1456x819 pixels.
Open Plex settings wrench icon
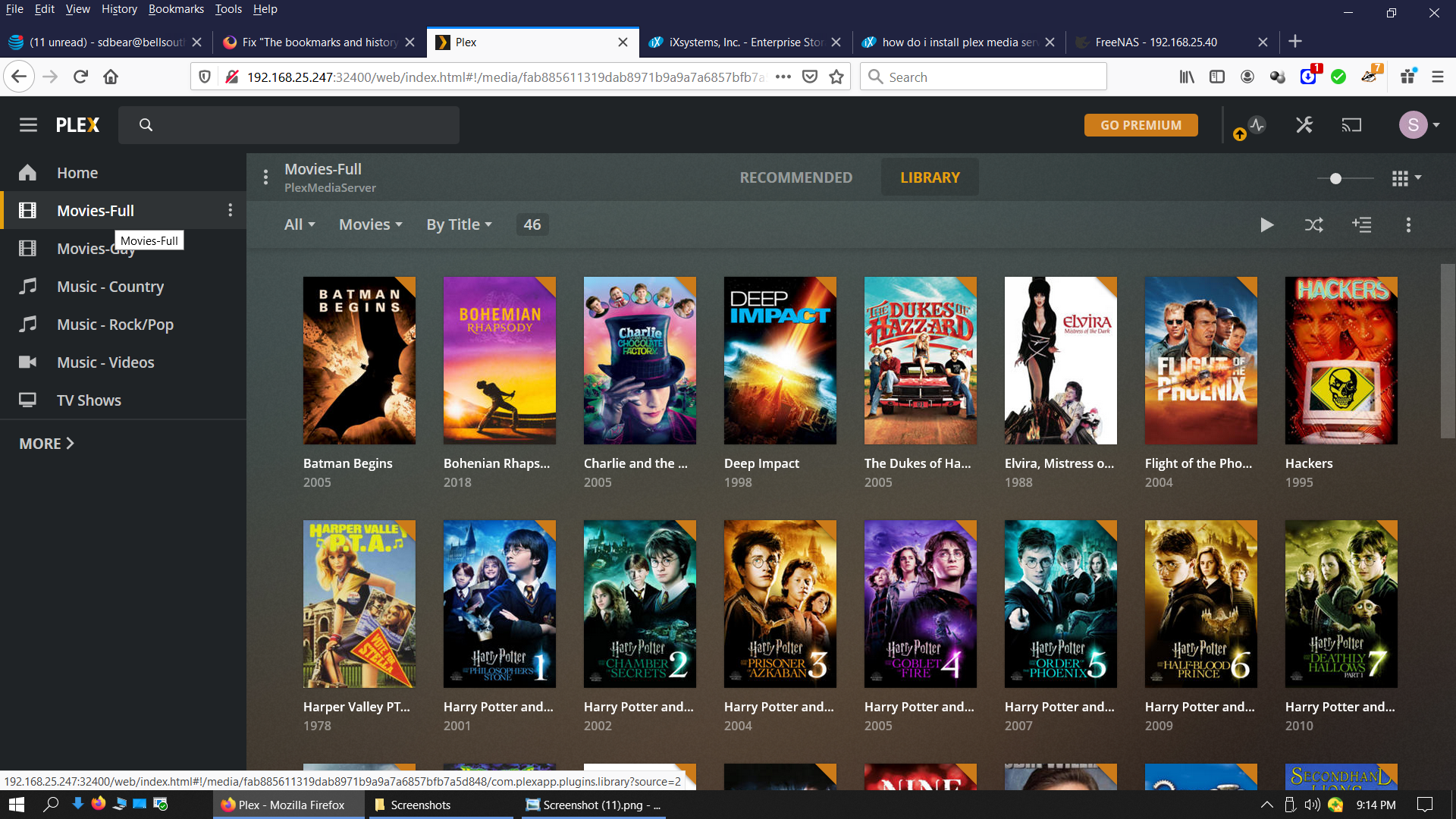point(1304,125)
